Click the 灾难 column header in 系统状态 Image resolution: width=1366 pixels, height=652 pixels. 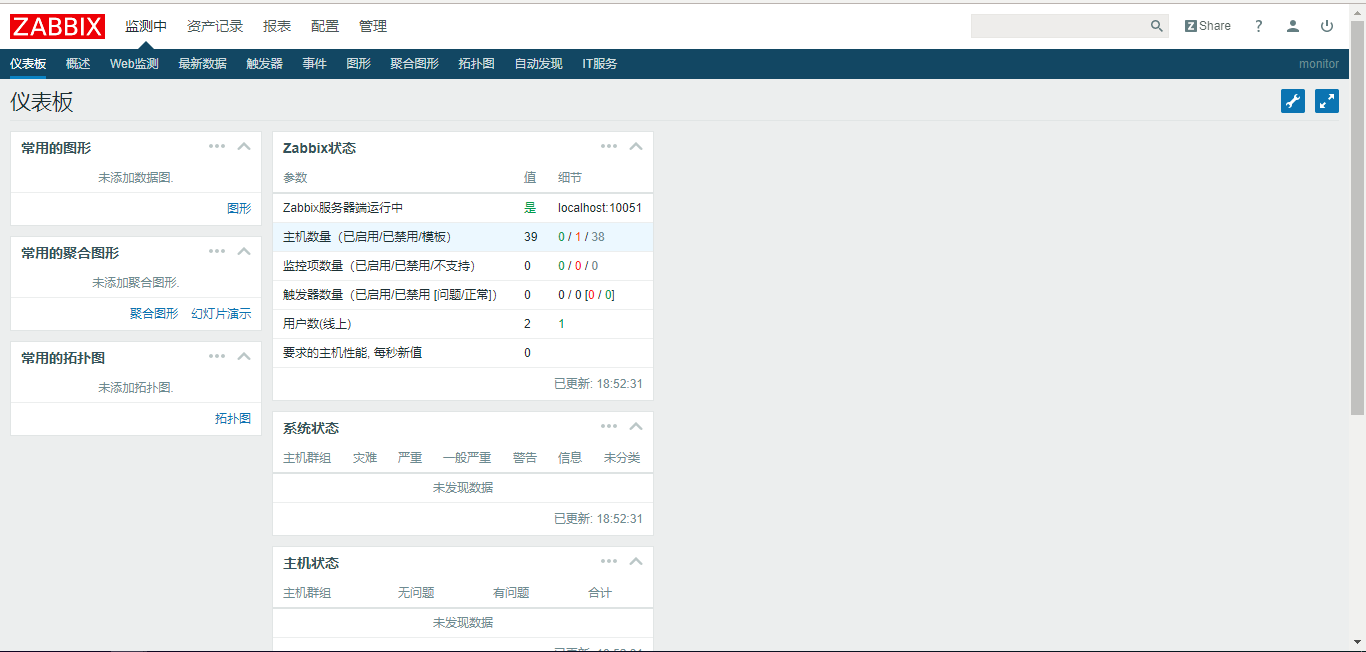(x=365, y=458)
